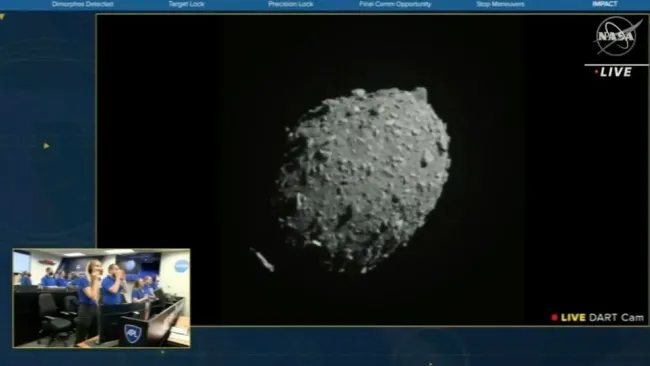Click the Stop Maneuvers timeline milestone

click(500, 4)
